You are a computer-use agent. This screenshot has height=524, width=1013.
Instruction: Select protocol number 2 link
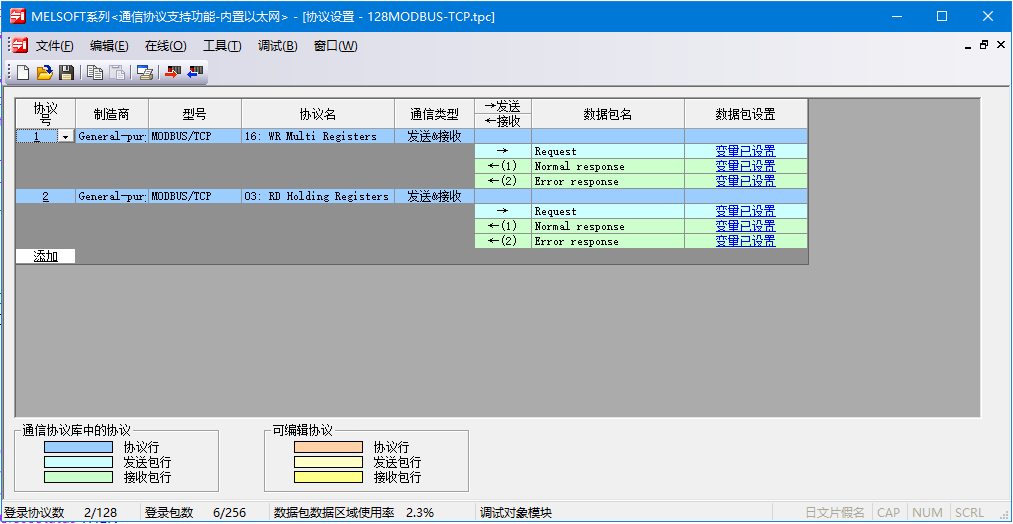click(45, 196)
